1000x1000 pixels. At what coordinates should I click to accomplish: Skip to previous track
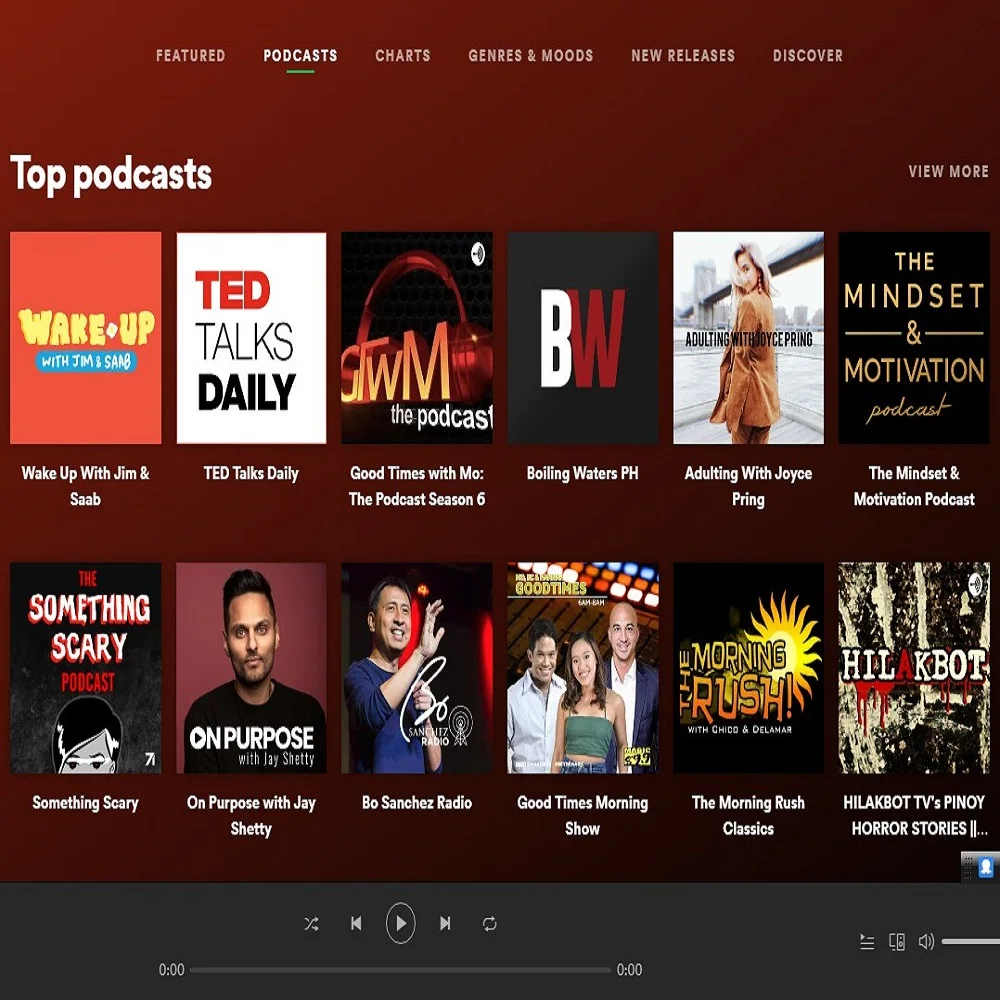tap(356, 923)
